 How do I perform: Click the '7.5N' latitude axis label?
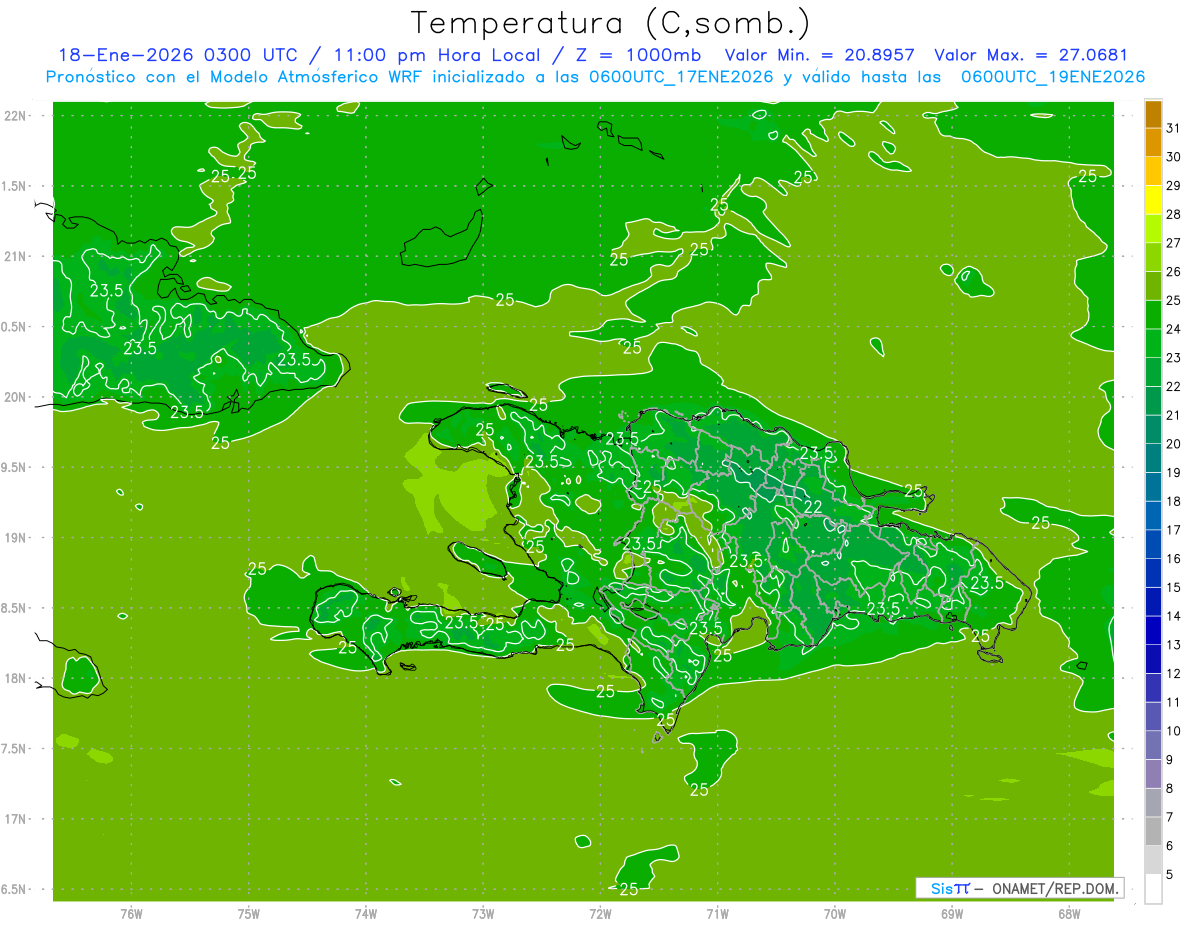click(x=15, y=749)
